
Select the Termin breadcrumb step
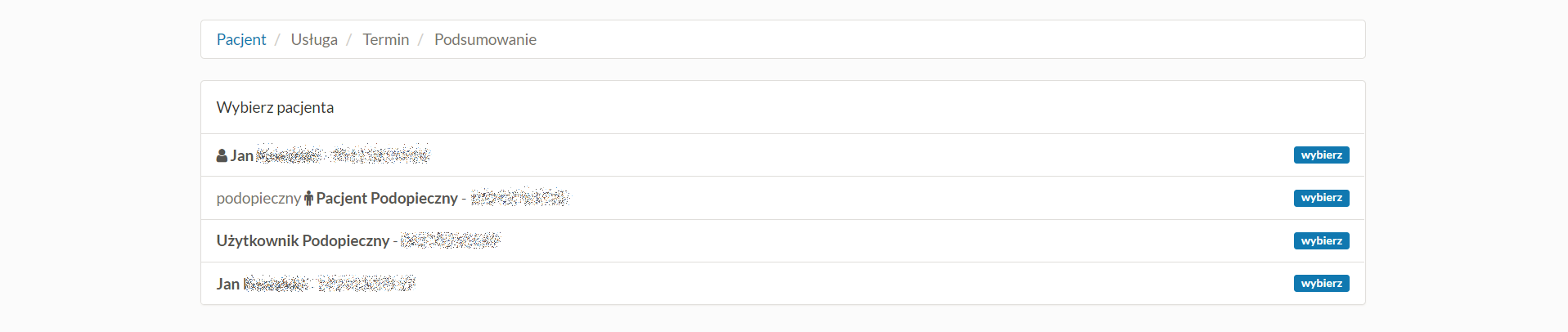[386, 39]
